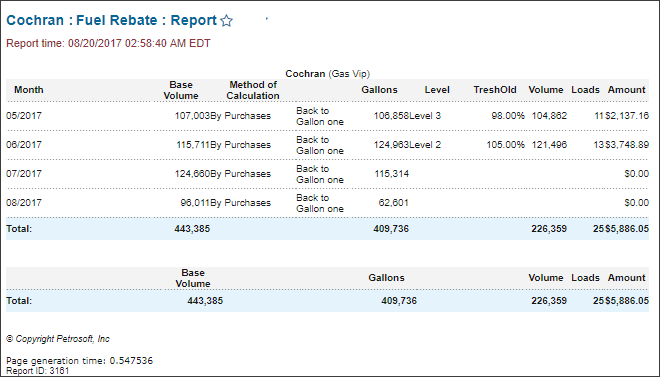The width and height of the screenshot is (660, 377).
Task: Select the 06/2017 month row
Action: (x=327, y=145)
